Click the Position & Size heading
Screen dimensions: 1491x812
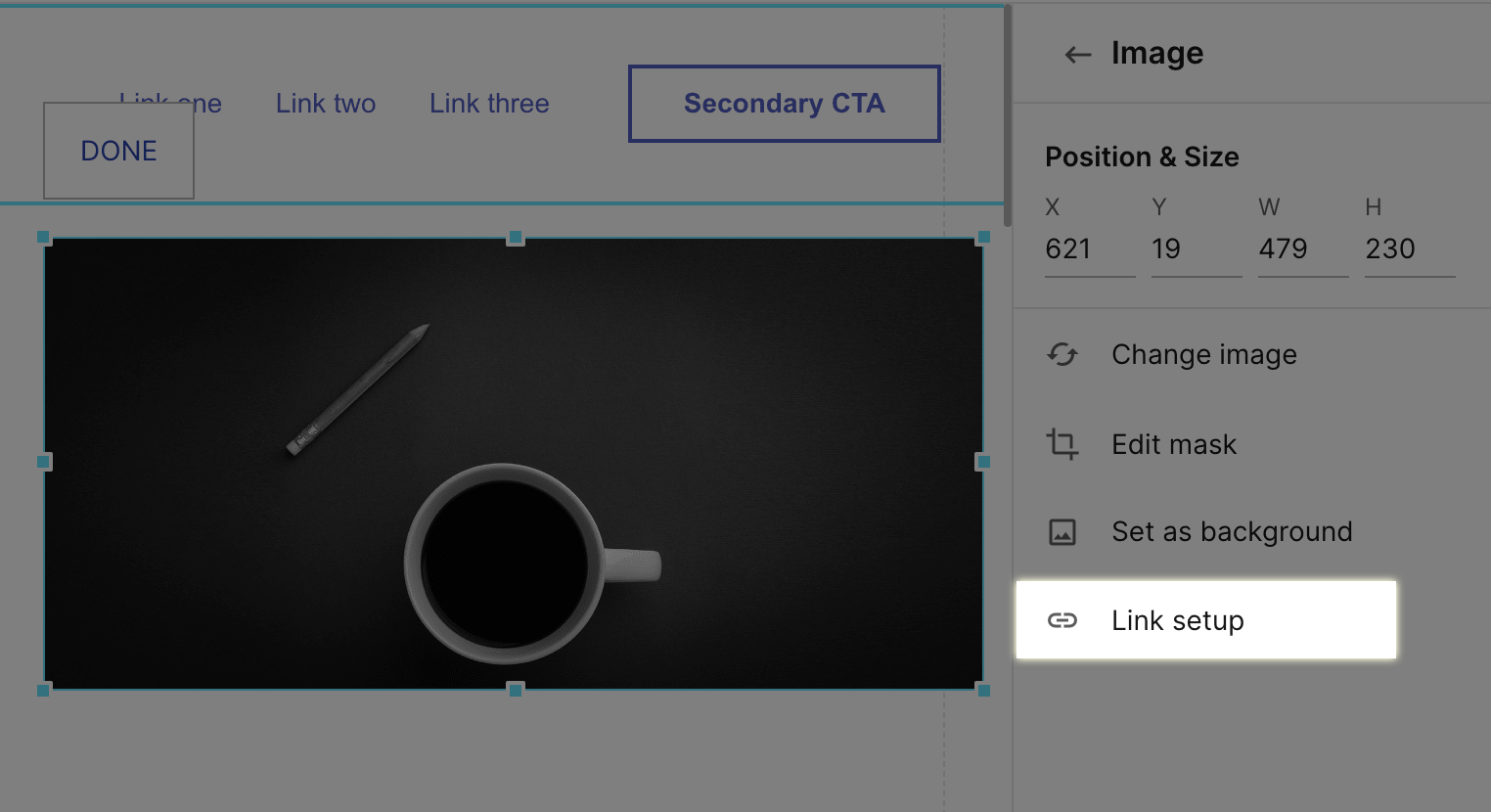[x=1142, y=157]
